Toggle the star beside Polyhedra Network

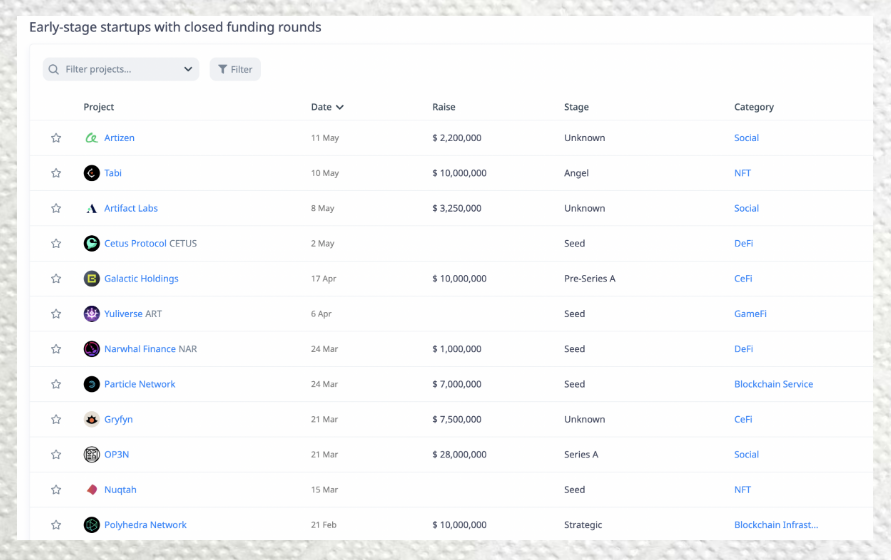point(56,525)
